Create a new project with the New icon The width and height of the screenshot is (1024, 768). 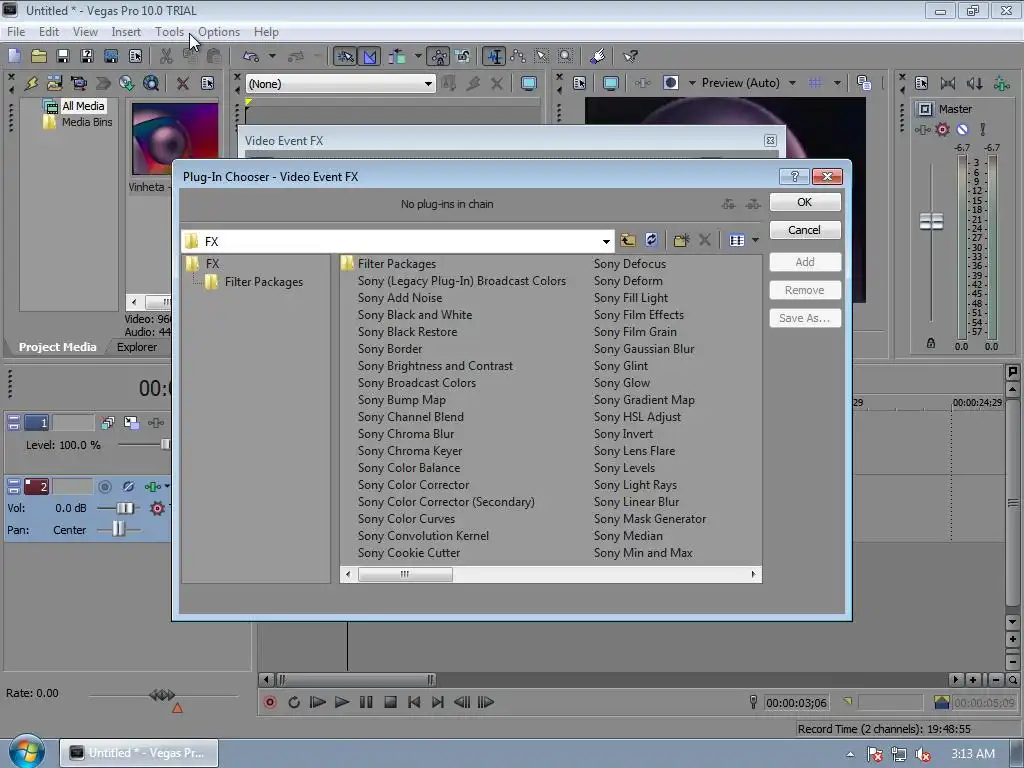tap(14, 56)
